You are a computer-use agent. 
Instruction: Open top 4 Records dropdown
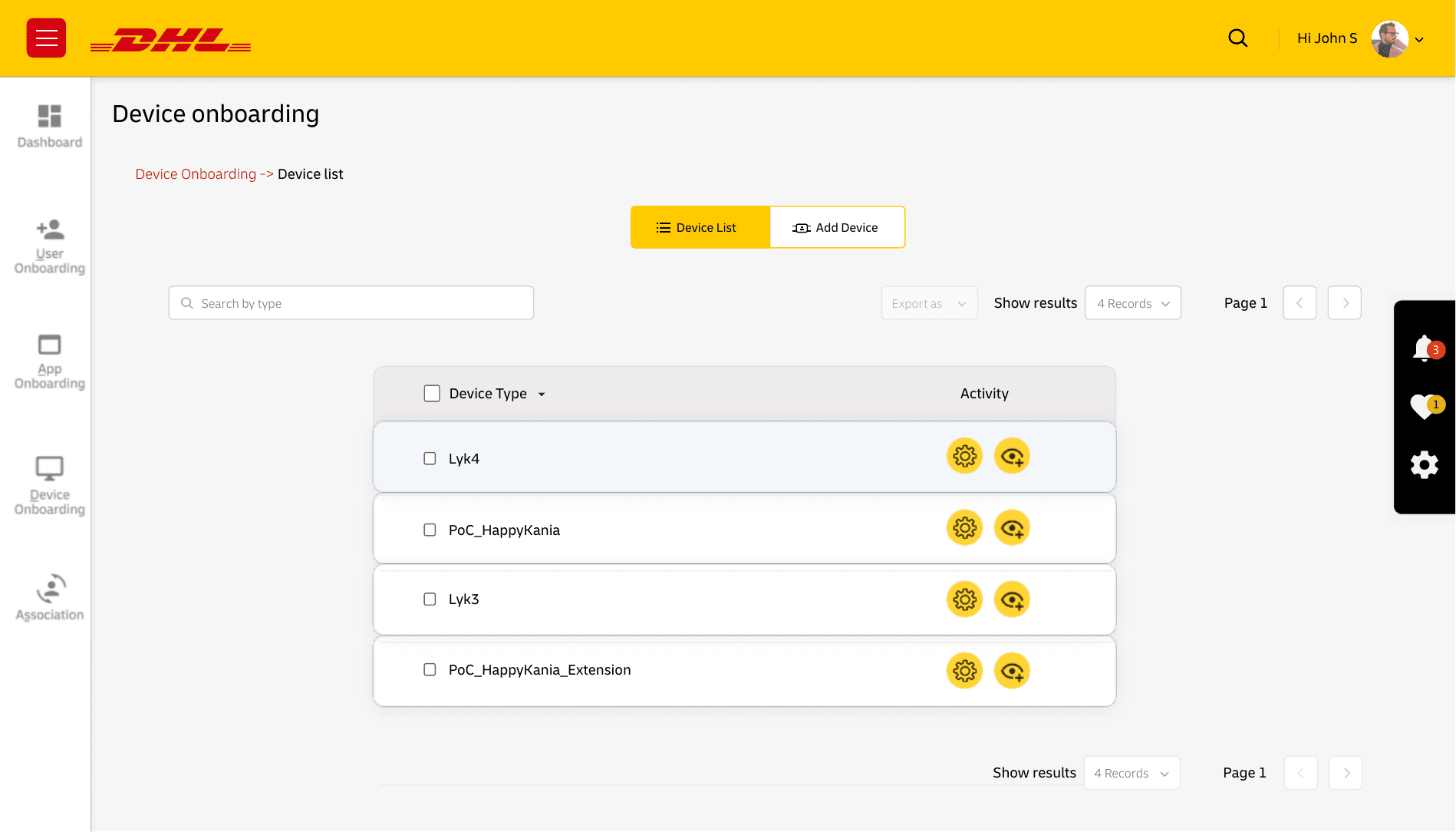(1133, 303)
